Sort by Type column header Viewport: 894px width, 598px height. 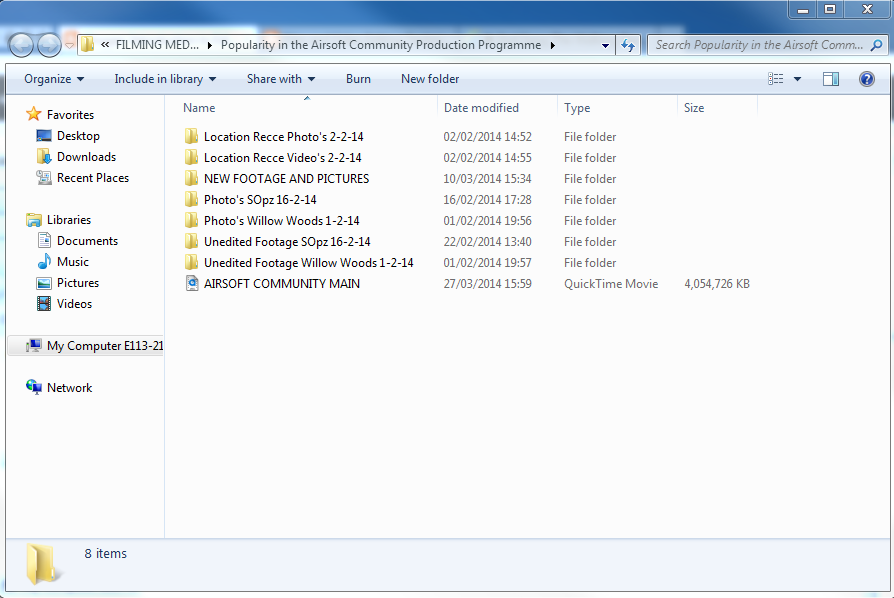(577, 108)
